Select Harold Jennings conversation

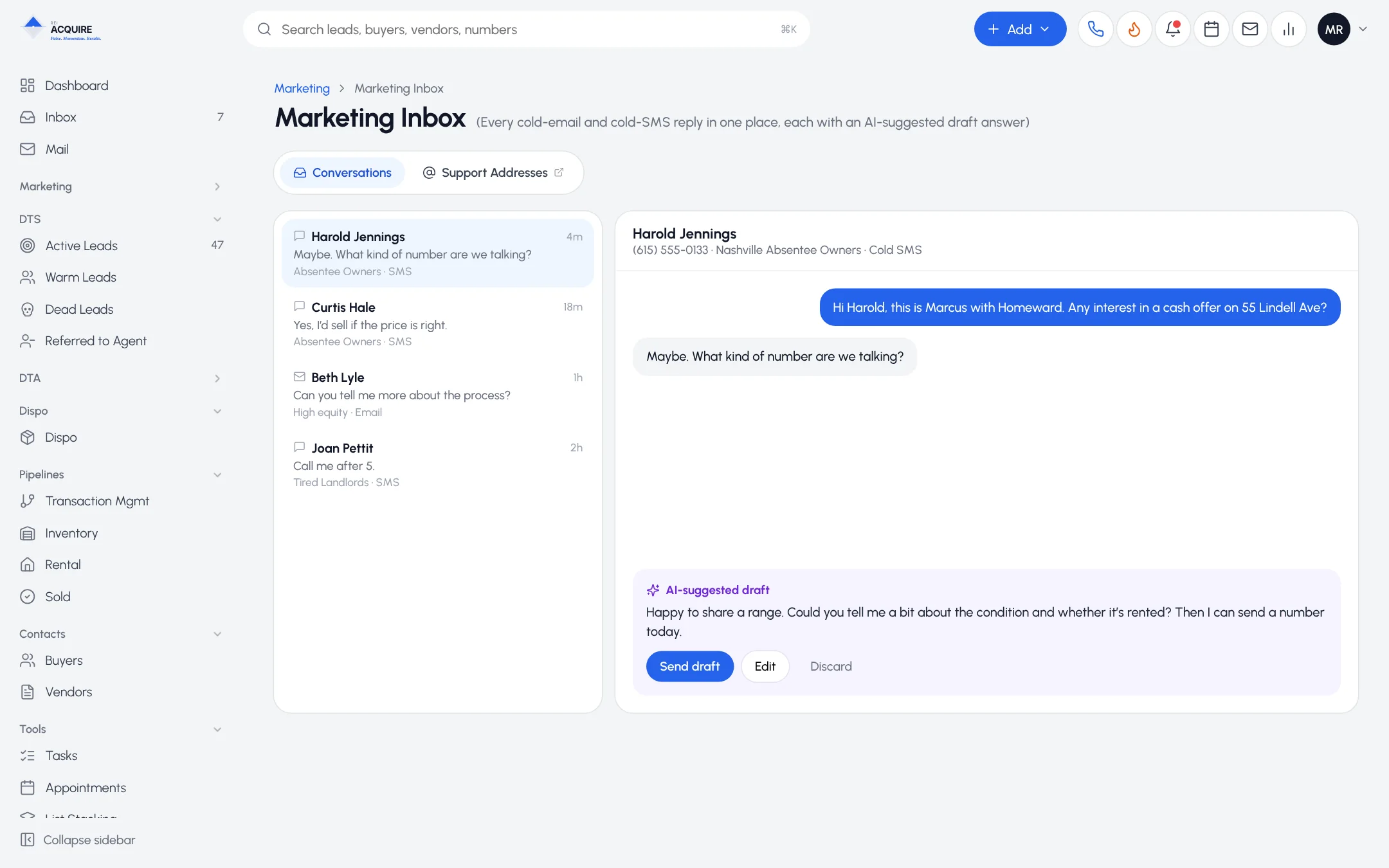pyautogui.click(x=438, y=253)
